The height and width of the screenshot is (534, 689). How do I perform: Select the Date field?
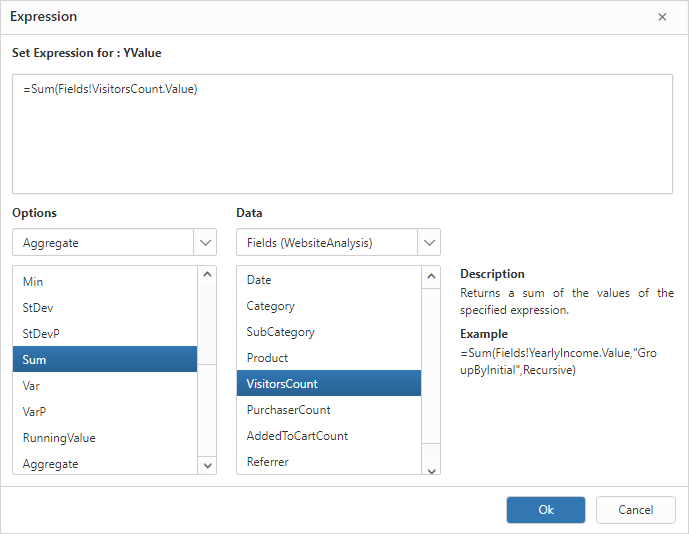(x=329, y=280)
